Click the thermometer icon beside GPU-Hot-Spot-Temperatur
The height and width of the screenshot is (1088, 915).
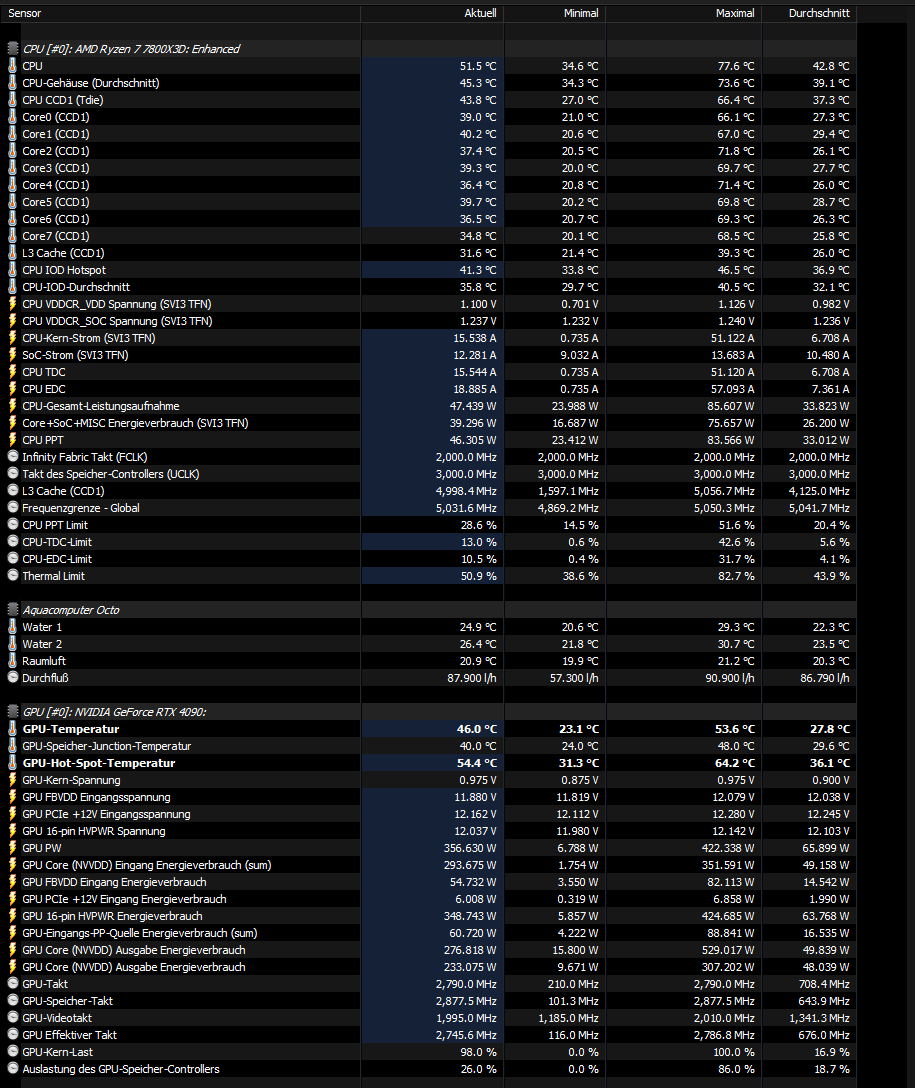12,763
